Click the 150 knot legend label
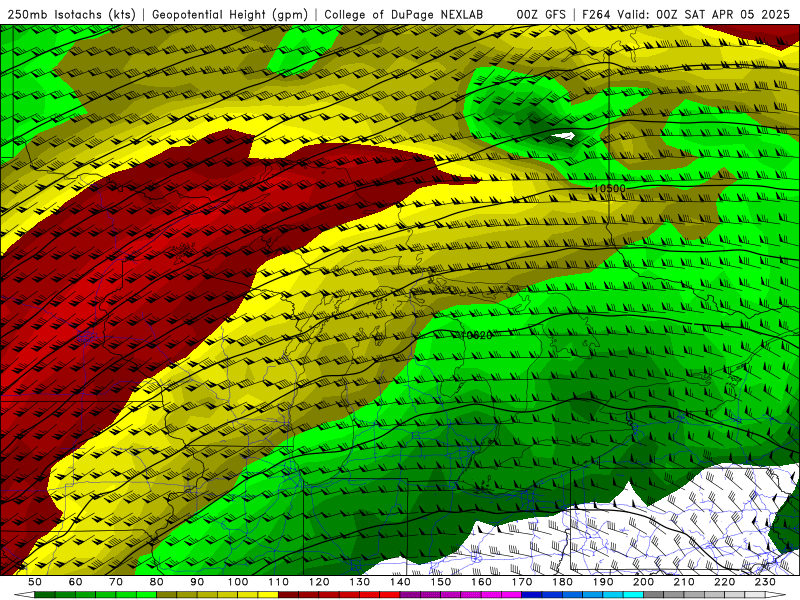Screen dimensions: 800x600 tap(441, 582)
